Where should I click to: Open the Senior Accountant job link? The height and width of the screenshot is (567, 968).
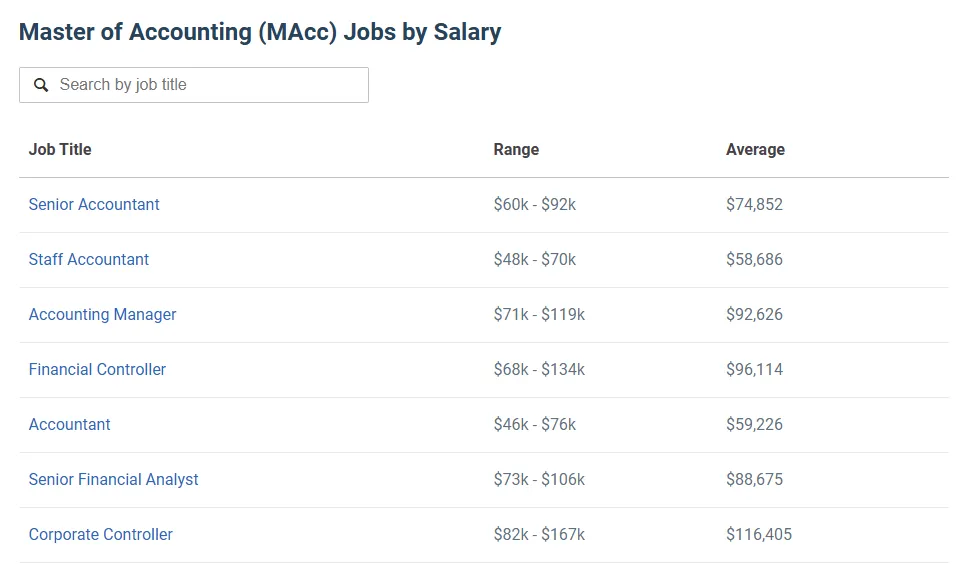pyautogui.click(x=94, y=204)
